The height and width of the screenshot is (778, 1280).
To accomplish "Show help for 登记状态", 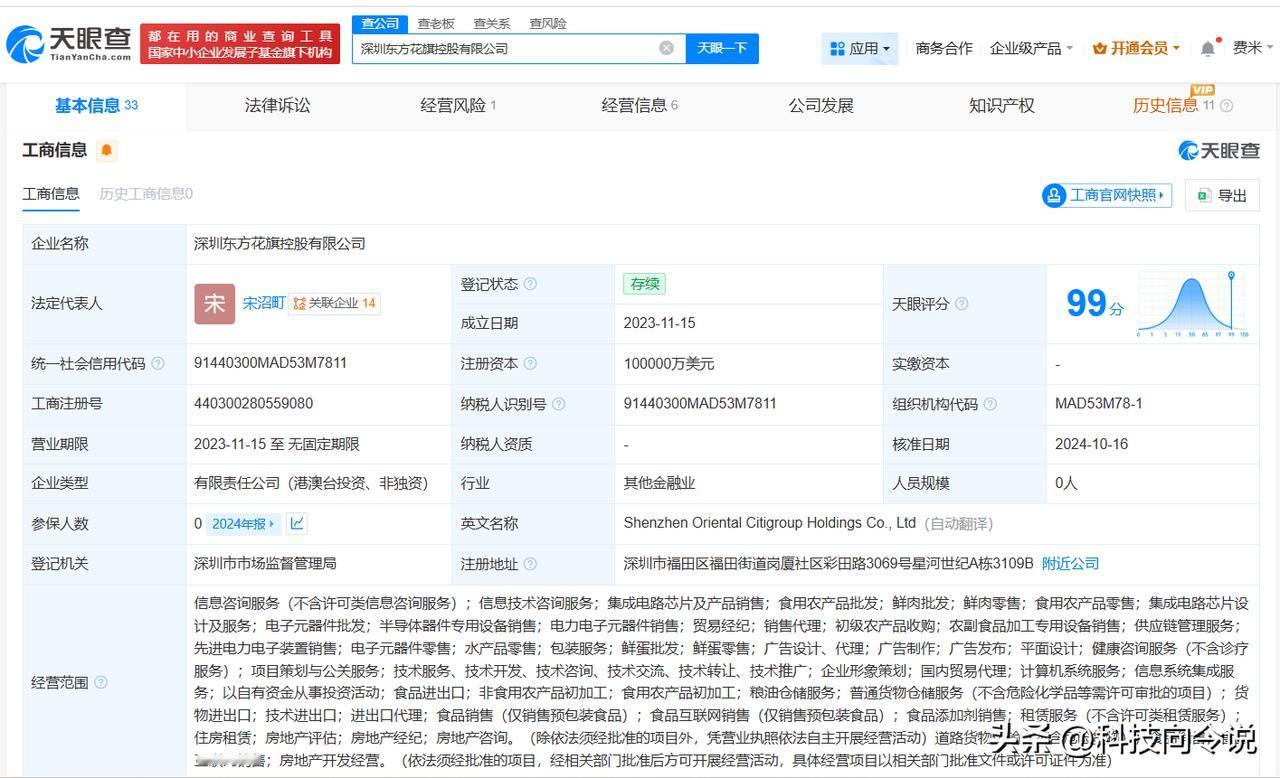I will point(530,284).
